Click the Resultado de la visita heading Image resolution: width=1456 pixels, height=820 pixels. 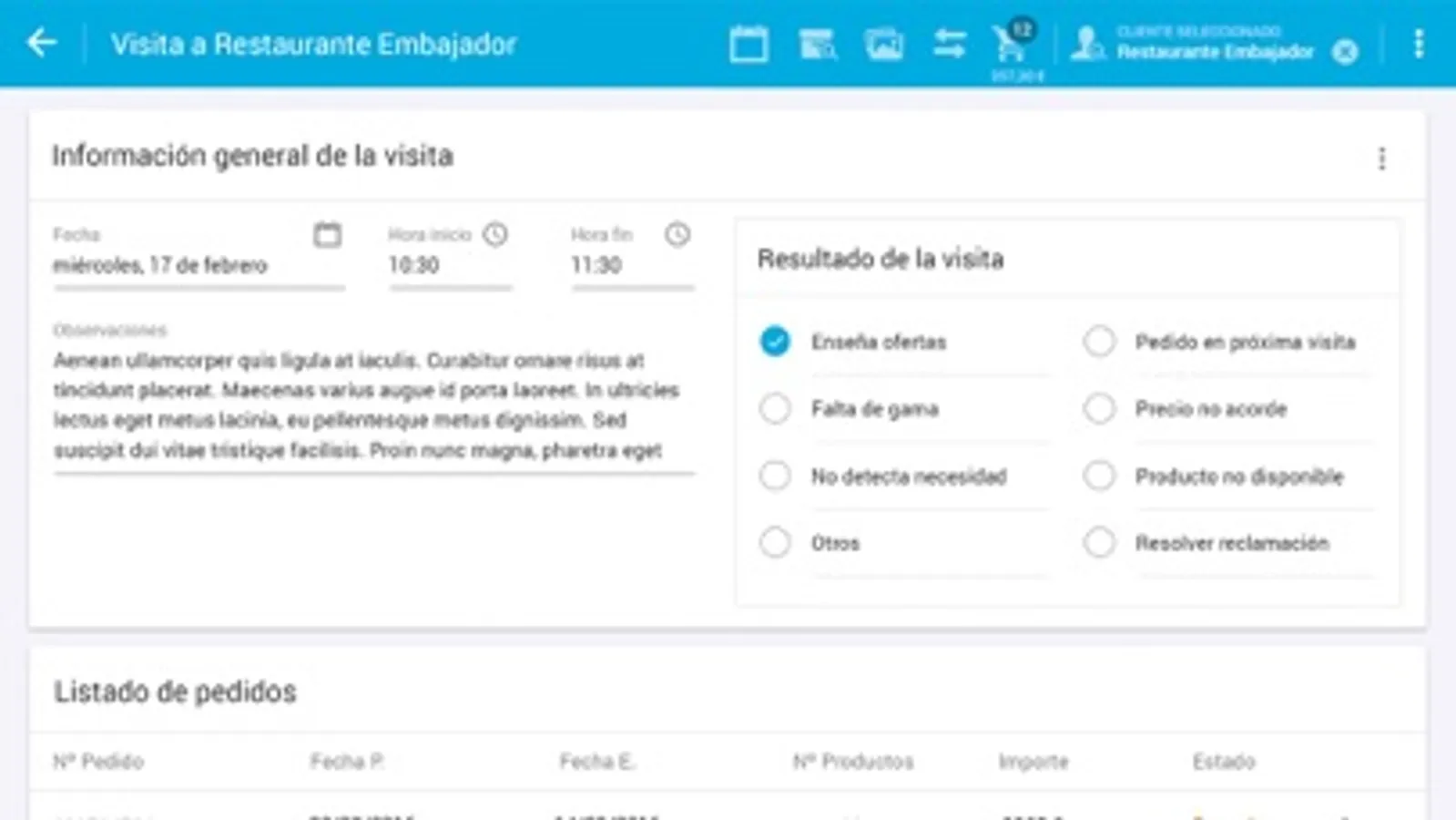(x=881, y=259)
